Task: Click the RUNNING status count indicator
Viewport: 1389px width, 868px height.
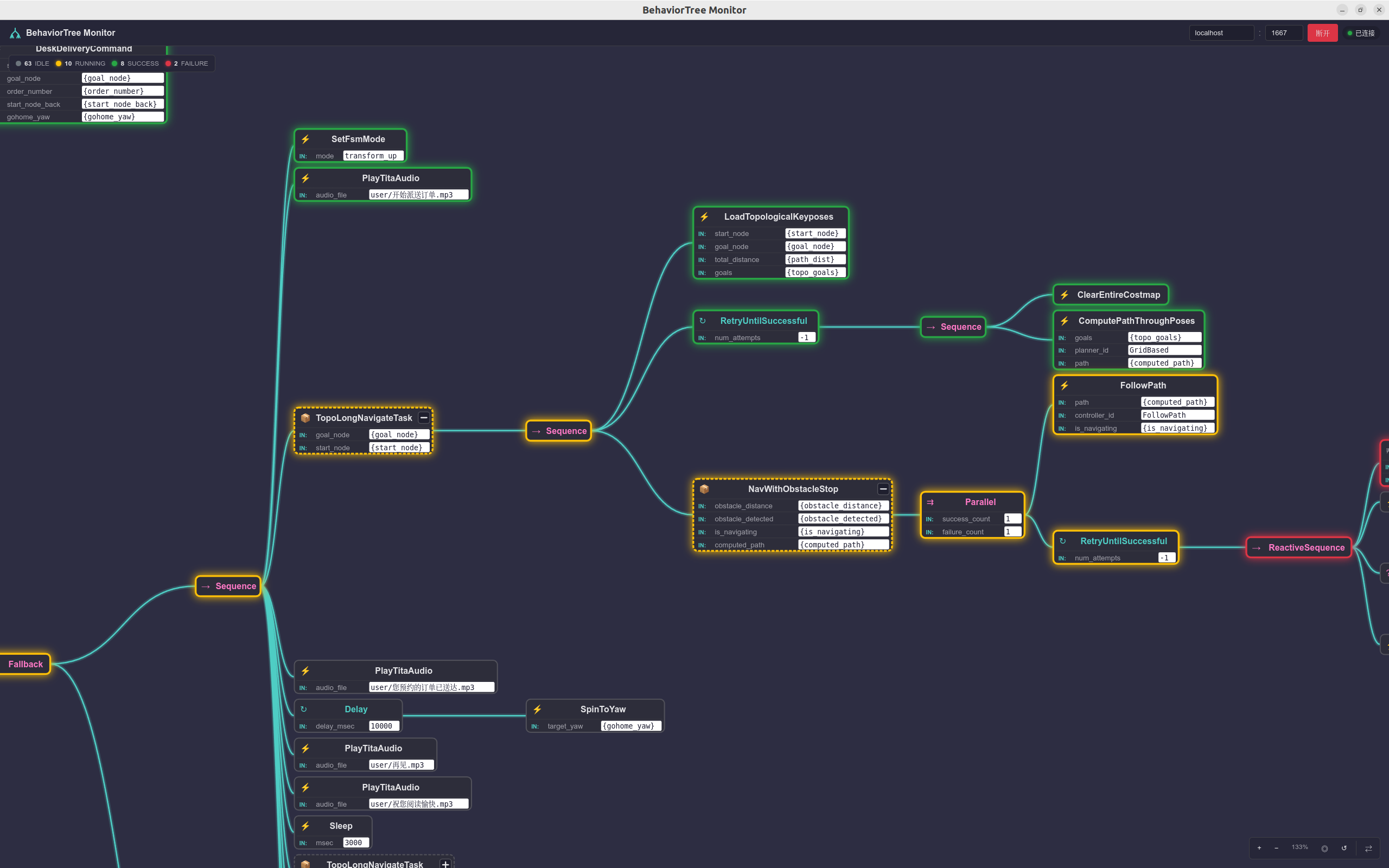Action: click(80, 63)
